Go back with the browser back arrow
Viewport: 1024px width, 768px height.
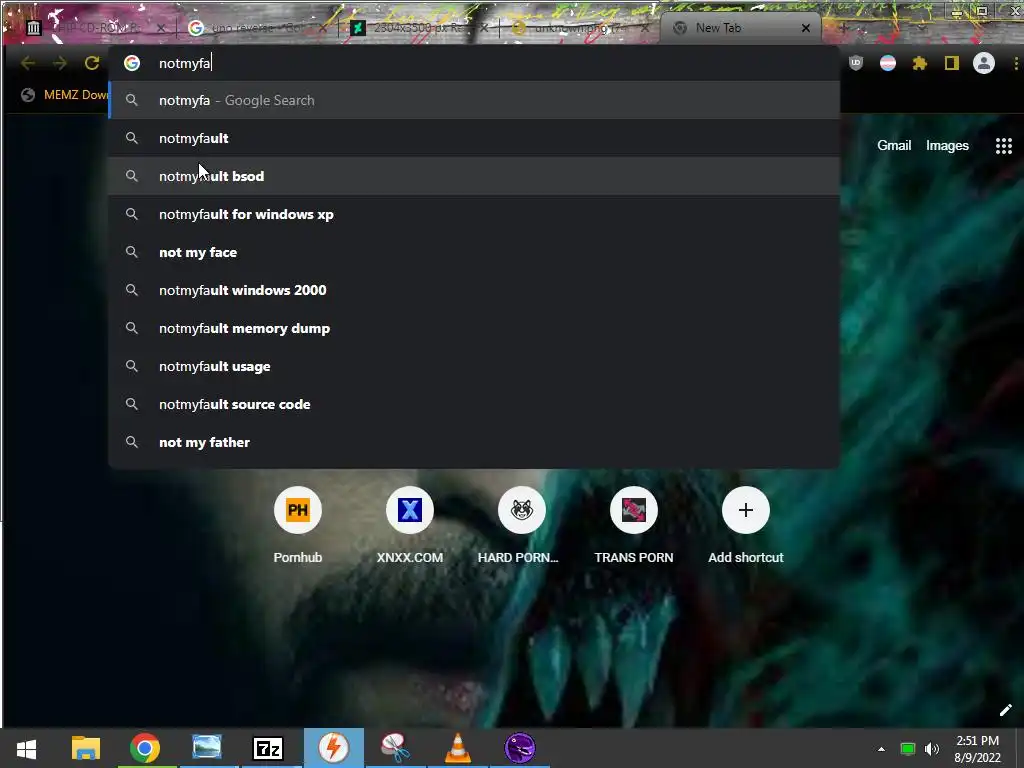coord(28,63)
